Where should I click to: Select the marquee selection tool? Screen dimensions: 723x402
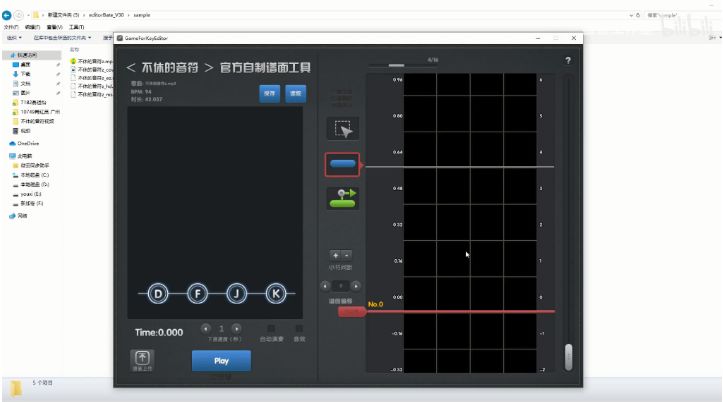click(x=343, y=129)
